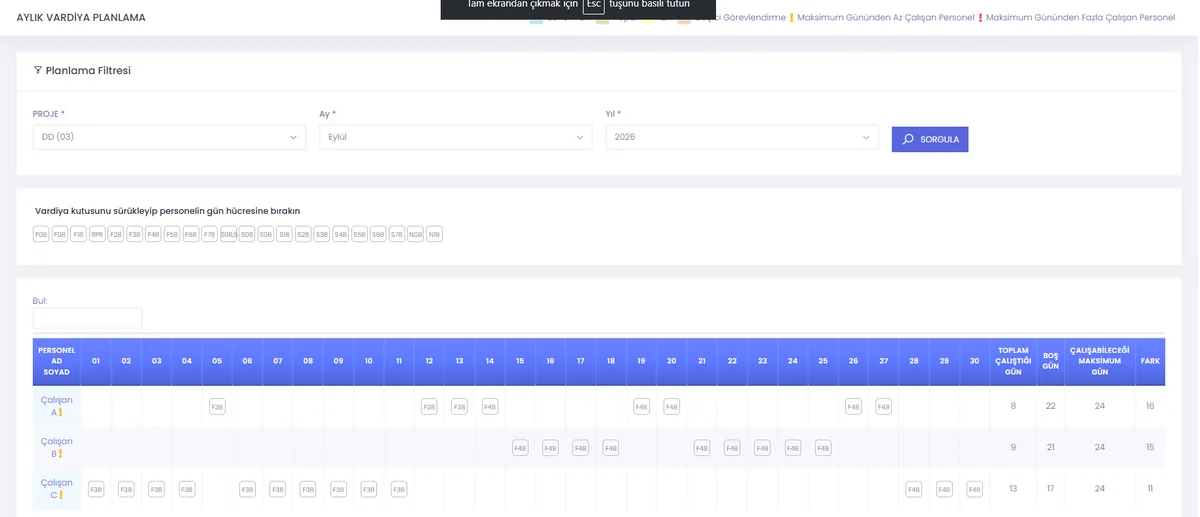Click warning icon next to Çalışan B
The width and height of the screenshot is (1200, 517).
tap(60, 453)
